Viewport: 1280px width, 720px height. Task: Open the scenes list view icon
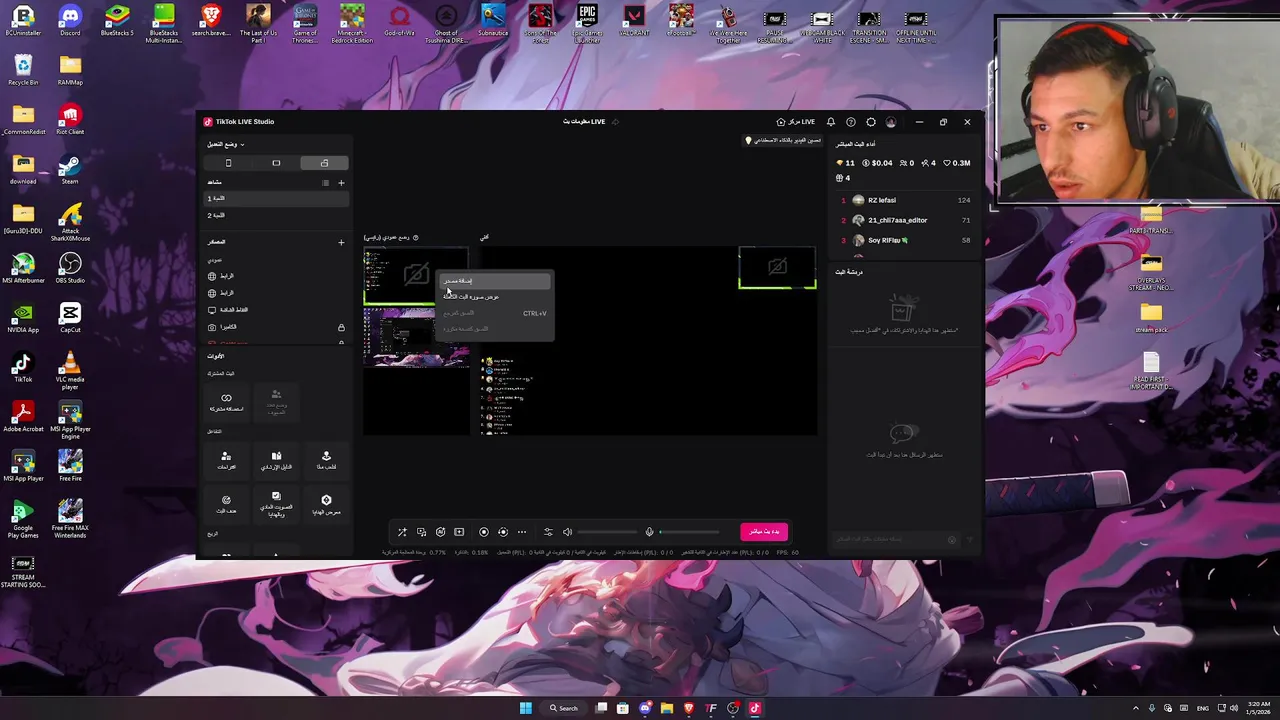(x=325, y=183)
